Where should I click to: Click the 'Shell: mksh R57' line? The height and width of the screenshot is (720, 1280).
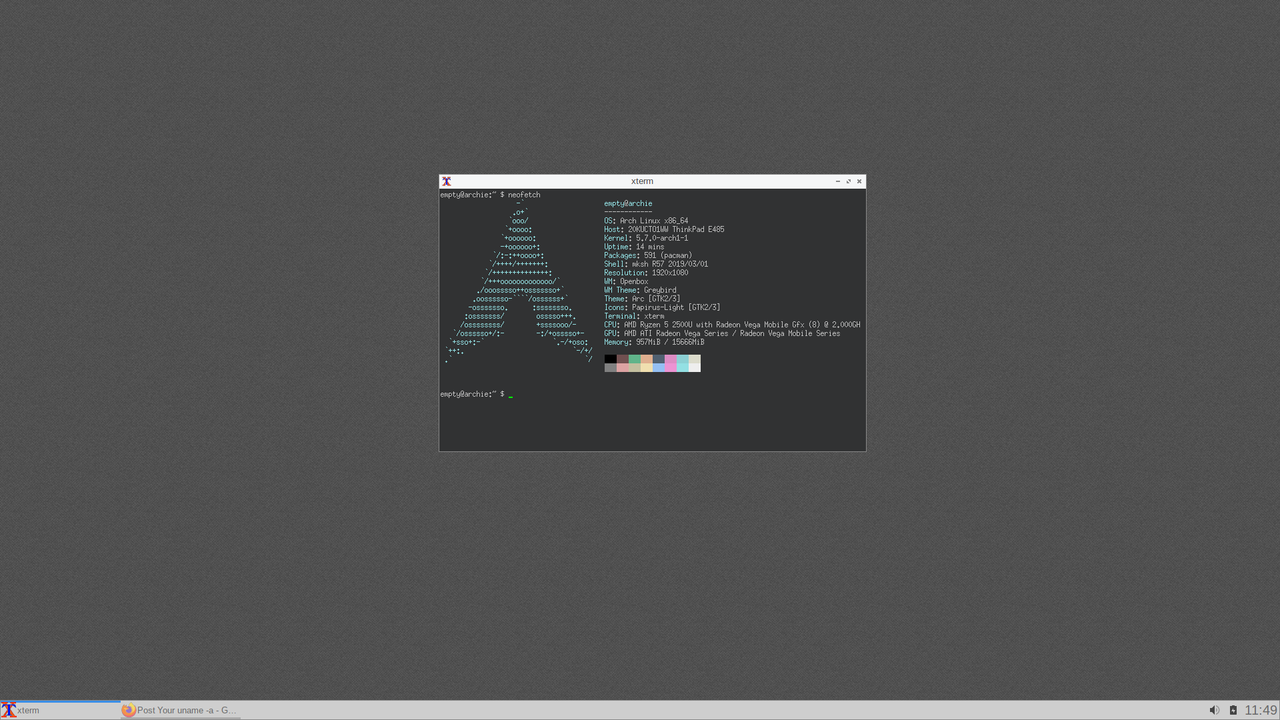(x=656, y=264)
